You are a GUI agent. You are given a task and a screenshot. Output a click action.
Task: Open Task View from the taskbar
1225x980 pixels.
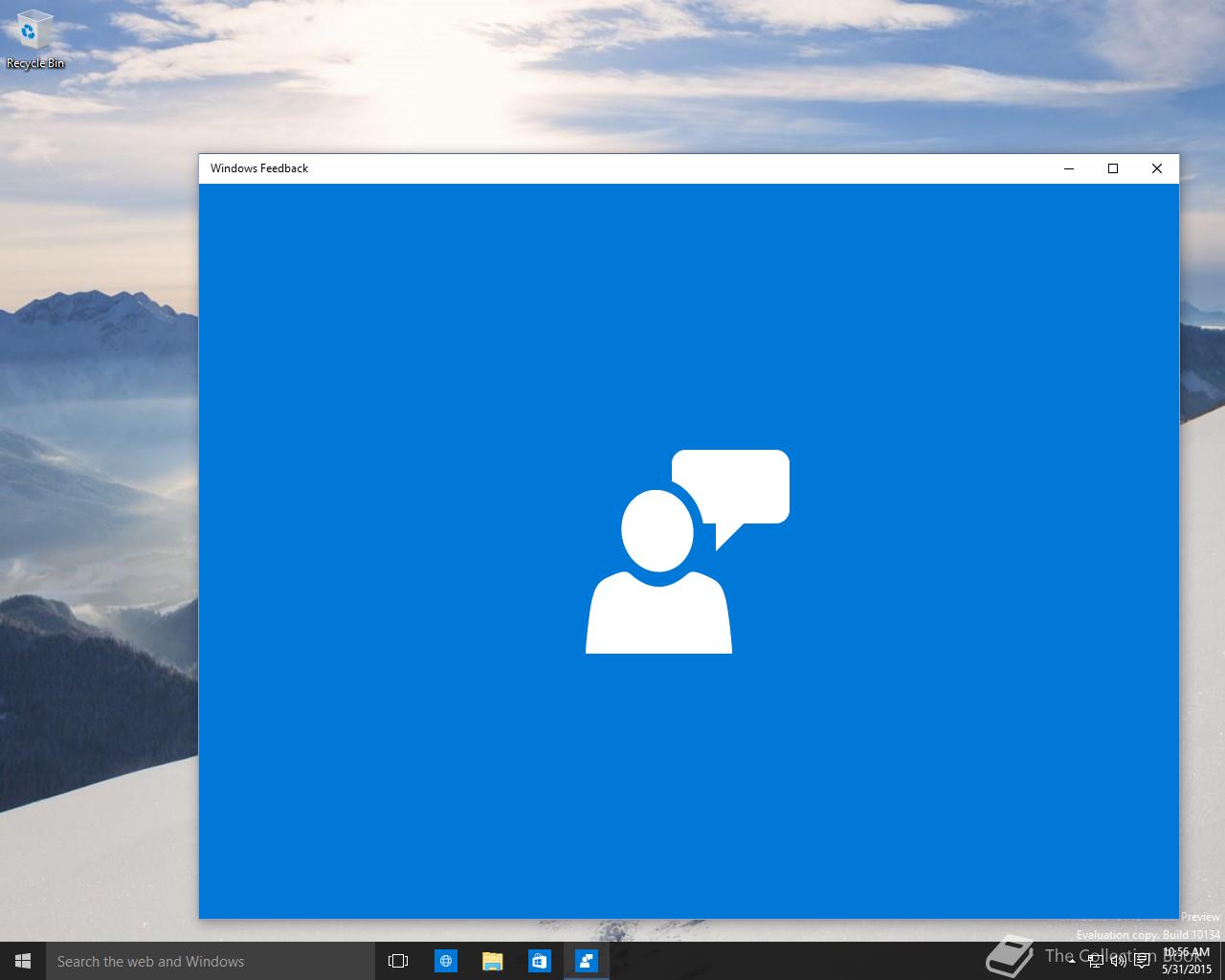tap(398, 961)
